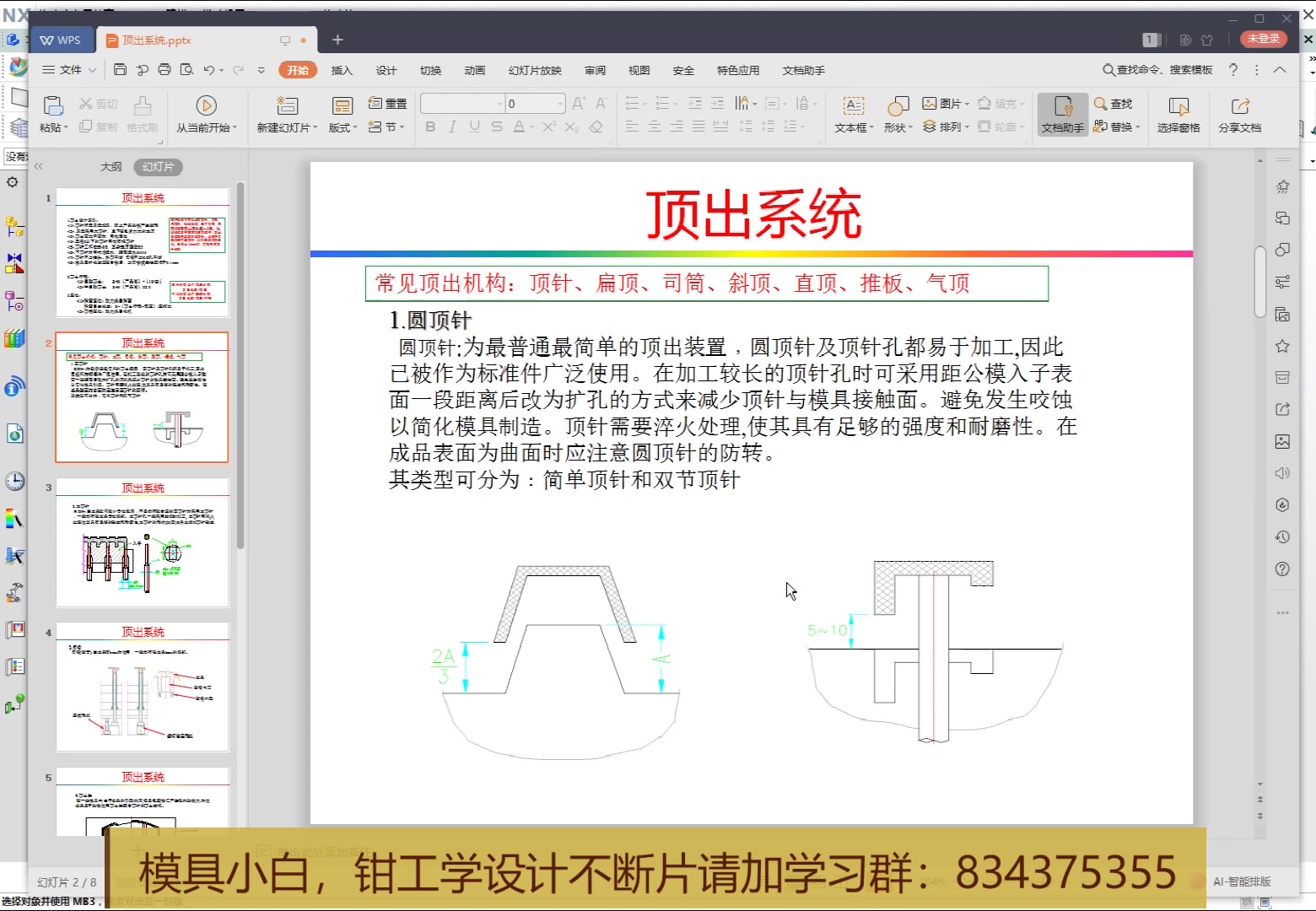This screenshot has width=1316, height=911.
Task: Click the paste clipboard icon
Action: 53,105
